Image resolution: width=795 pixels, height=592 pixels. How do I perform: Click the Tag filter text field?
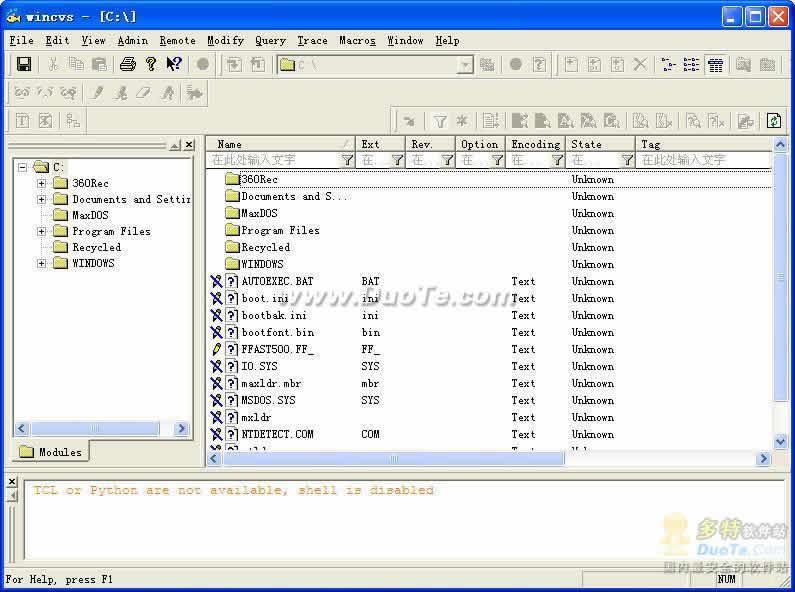click(704, 160)
